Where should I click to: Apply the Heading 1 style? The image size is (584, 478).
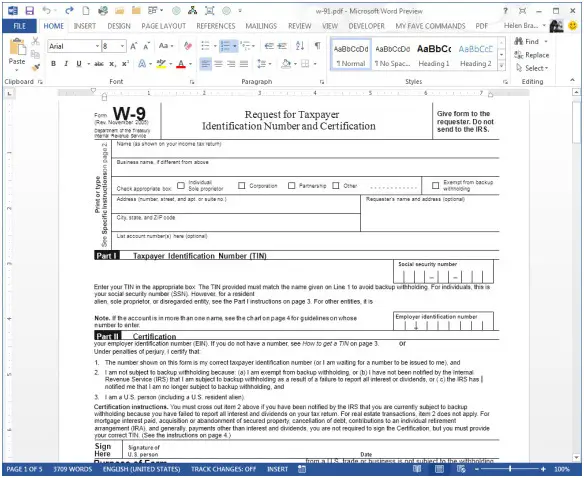[434, 55]
